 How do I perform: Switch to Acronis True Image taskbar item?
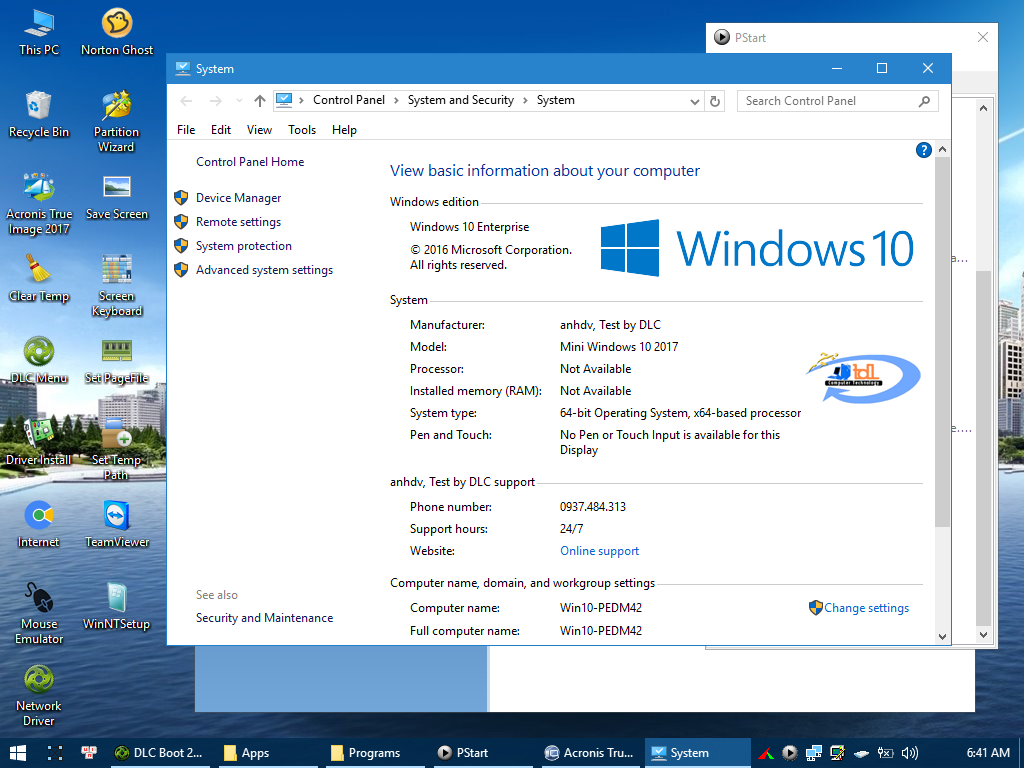click(x=590, y=753)
